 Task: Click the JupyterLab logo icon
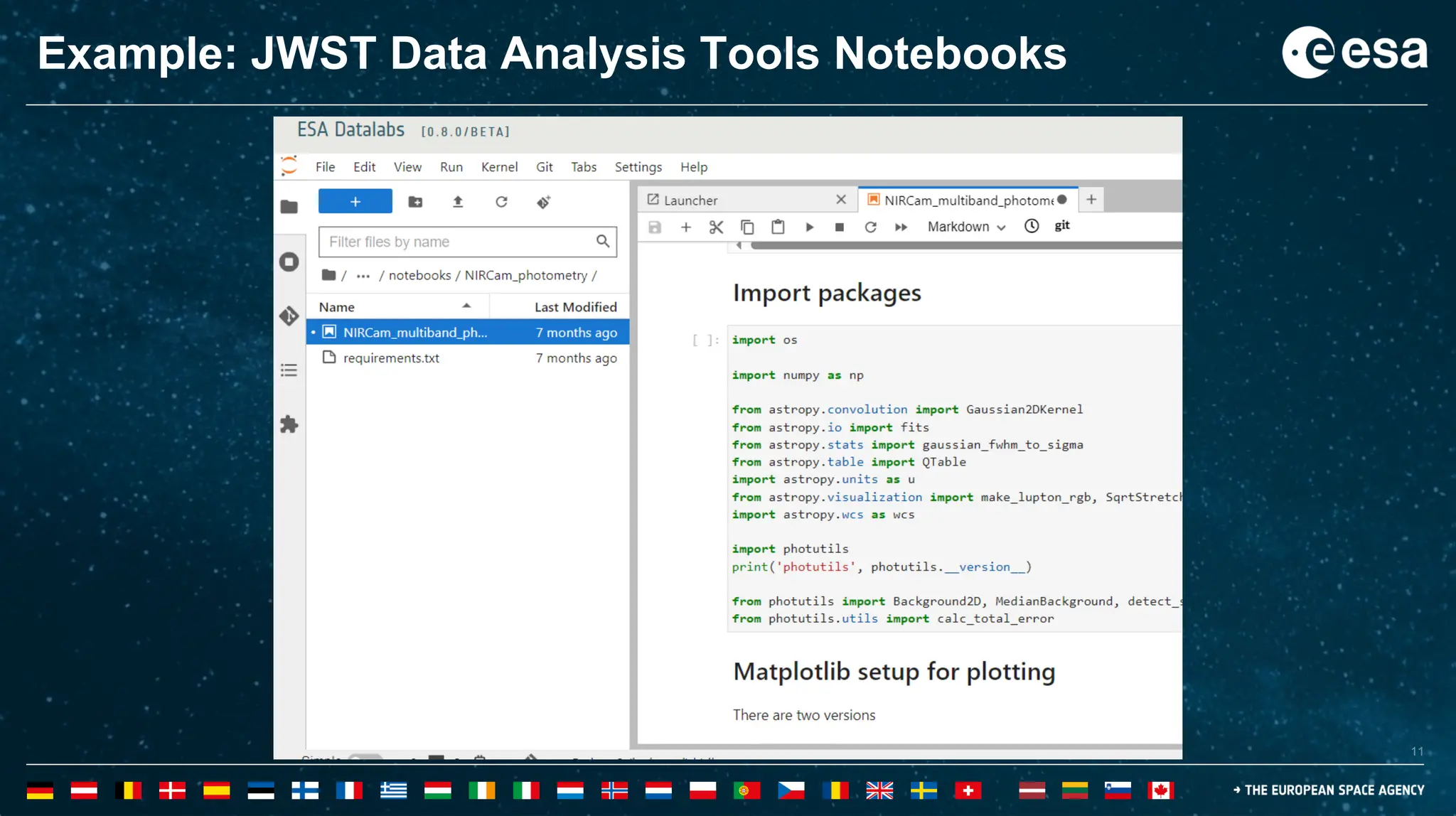click(x=289, y=166)
